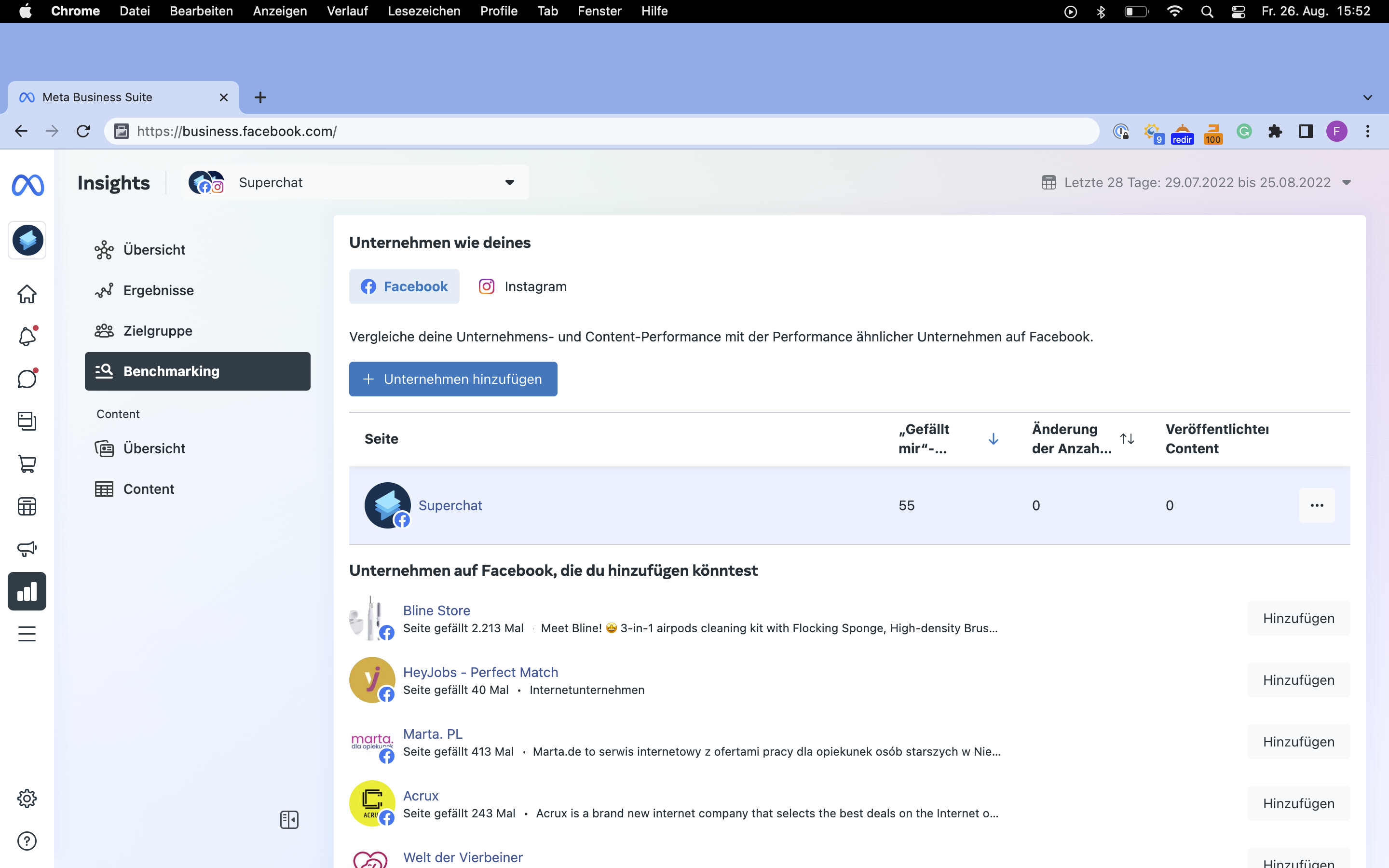Add Bline Store via Hinzufügen button
Screen dimensions: 1389x868
click(x=1298, y=618)
